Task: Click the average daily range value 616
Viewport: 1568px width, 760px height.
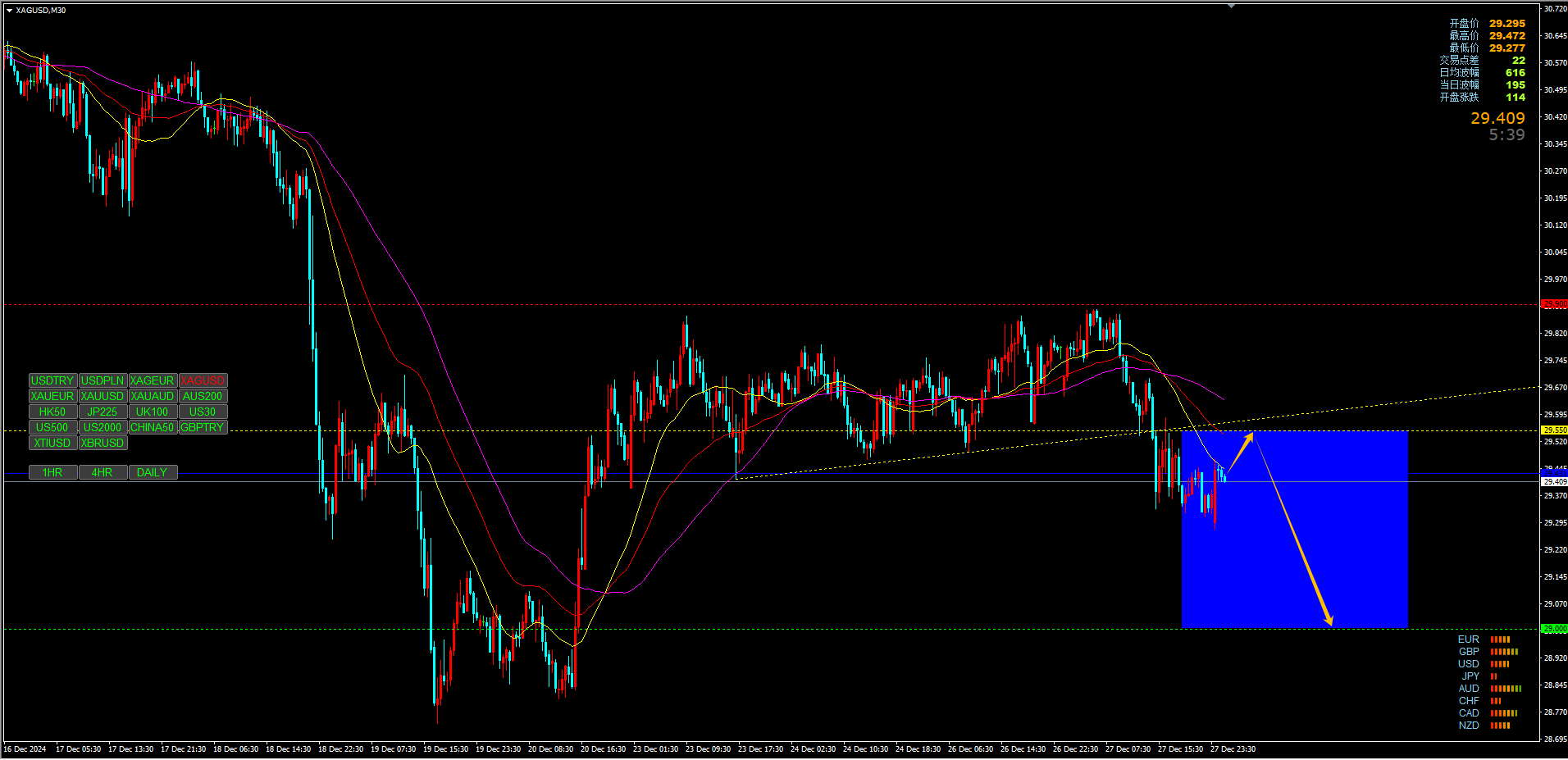Action: pos(1516,73)
